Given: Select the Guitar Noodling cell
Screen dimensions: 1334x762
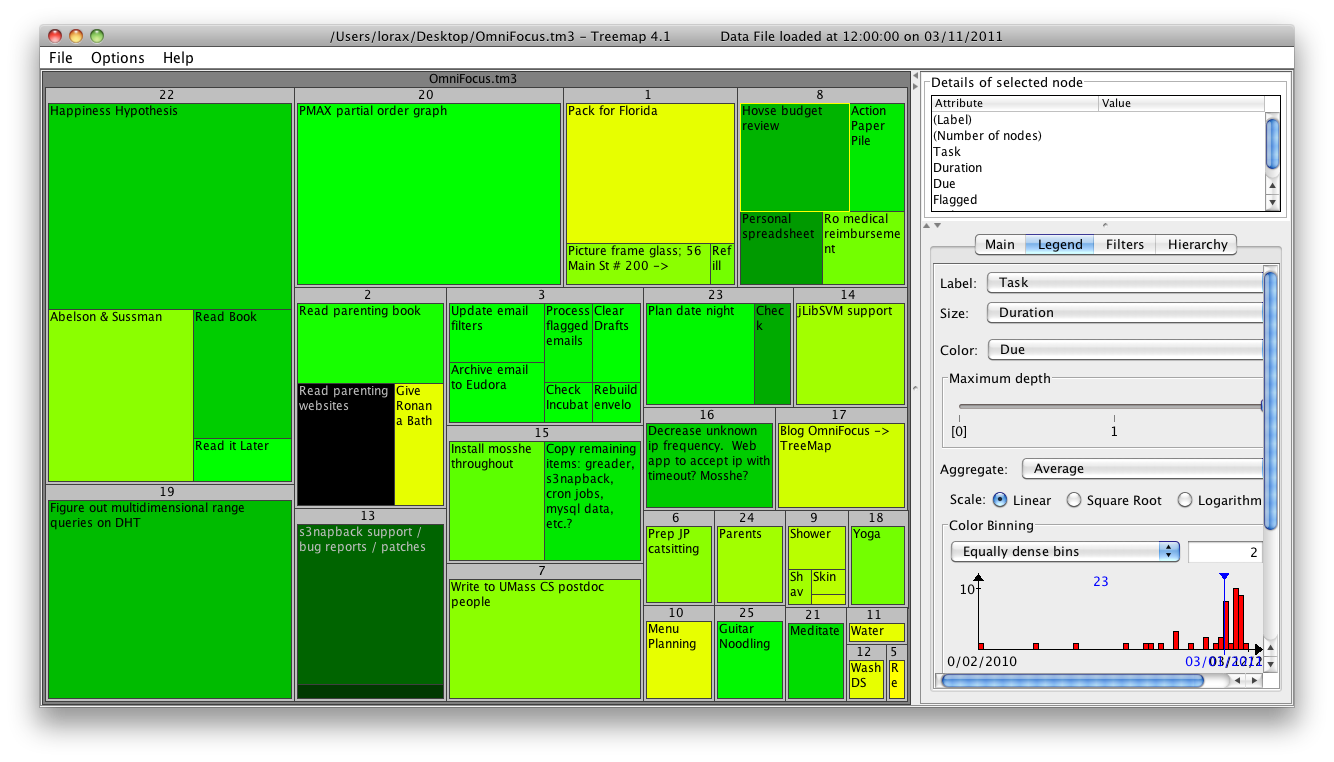Looking at the screenshot, I should [750, 660].
